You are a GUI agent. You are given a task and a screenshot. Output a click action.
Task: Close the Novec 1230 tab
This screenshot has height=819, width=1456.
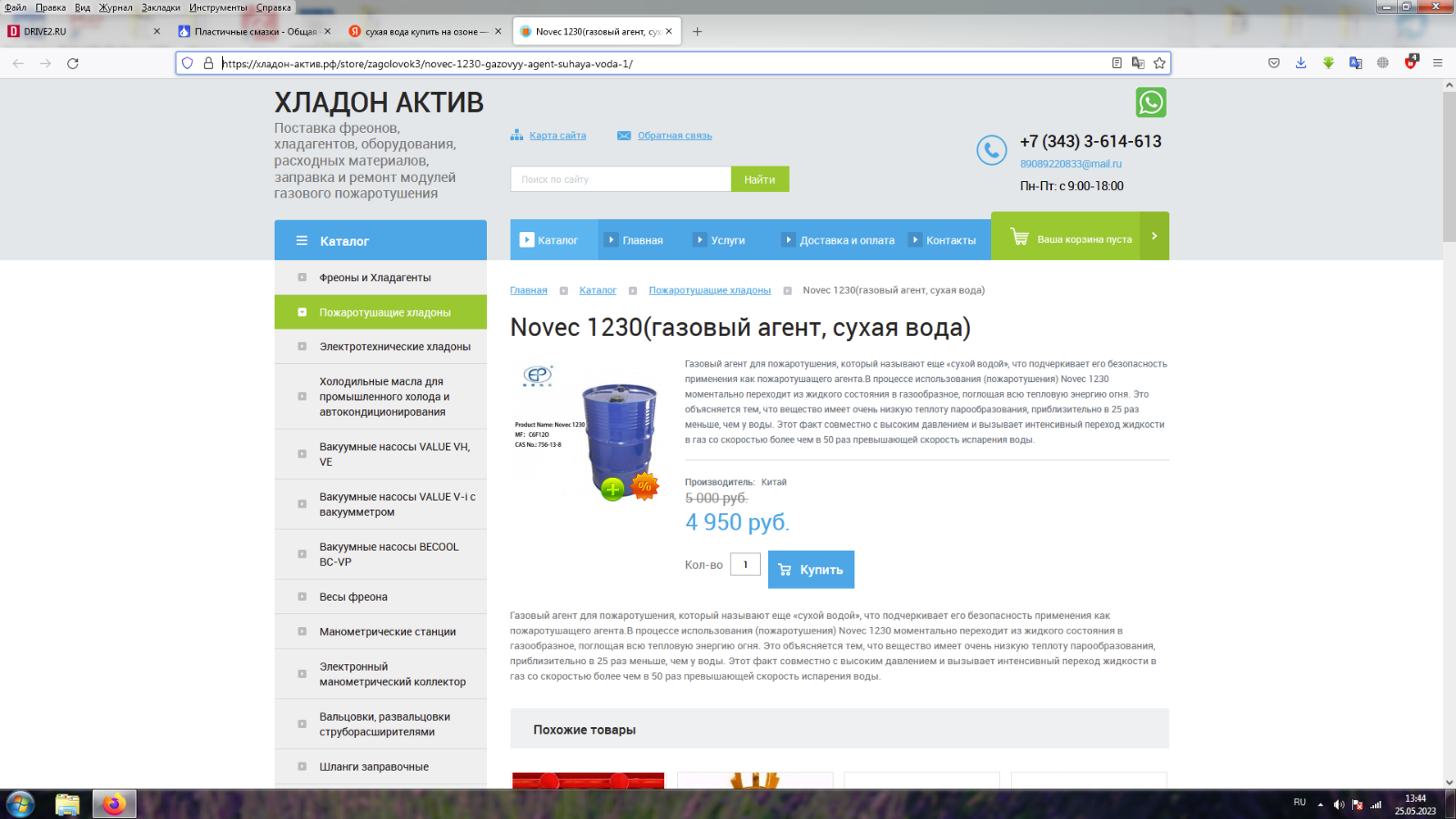pyautogui.click(x=669, y=31)
